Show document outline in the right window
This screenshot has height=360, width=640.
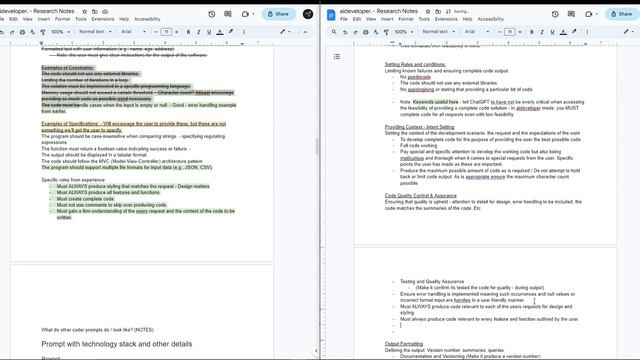click(x=337, y=56)
